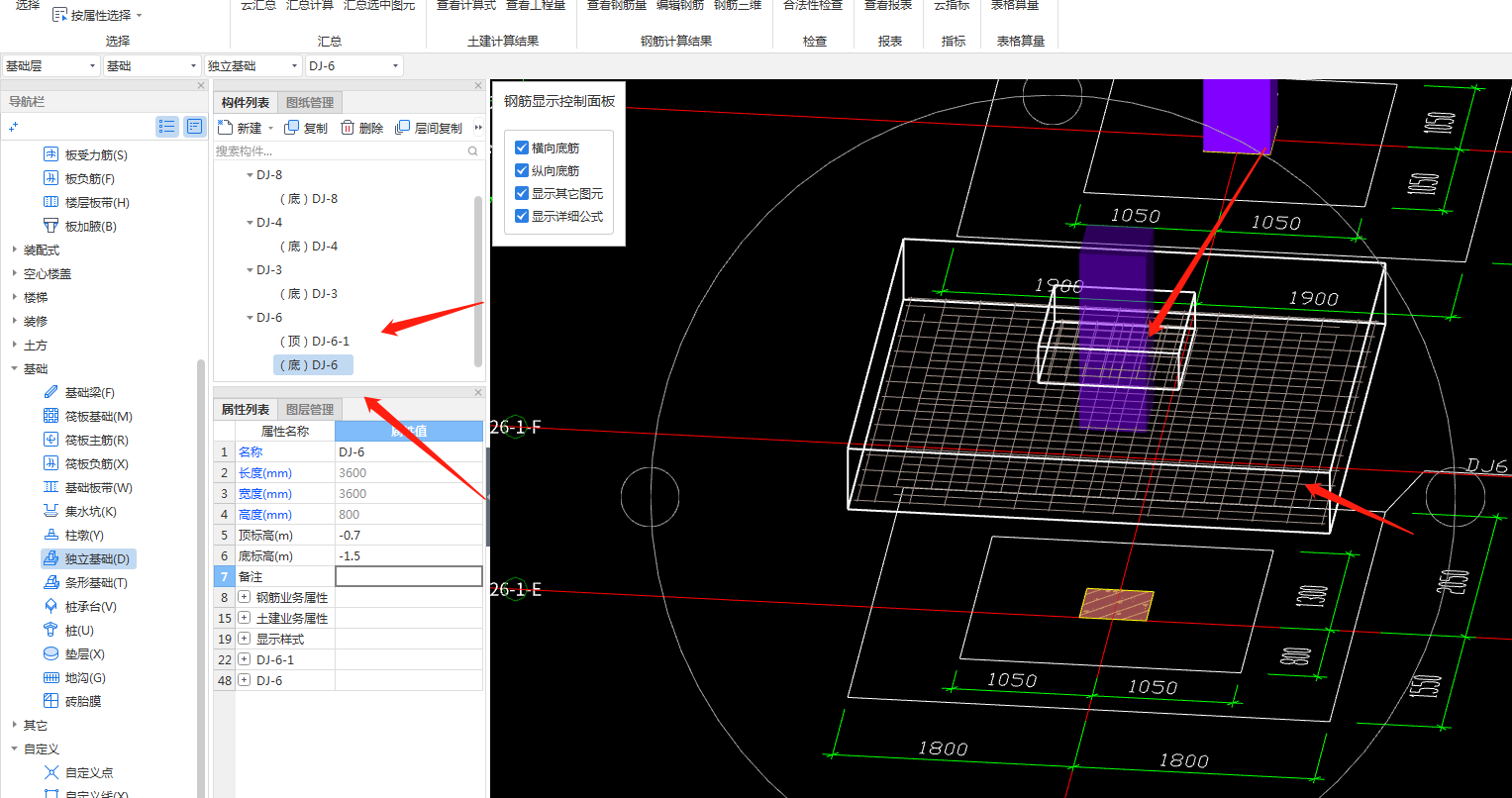Viewport: 1512px width, 798px height.
Task: Switch navigation bar to list view icon
Action: click(167, 127)
